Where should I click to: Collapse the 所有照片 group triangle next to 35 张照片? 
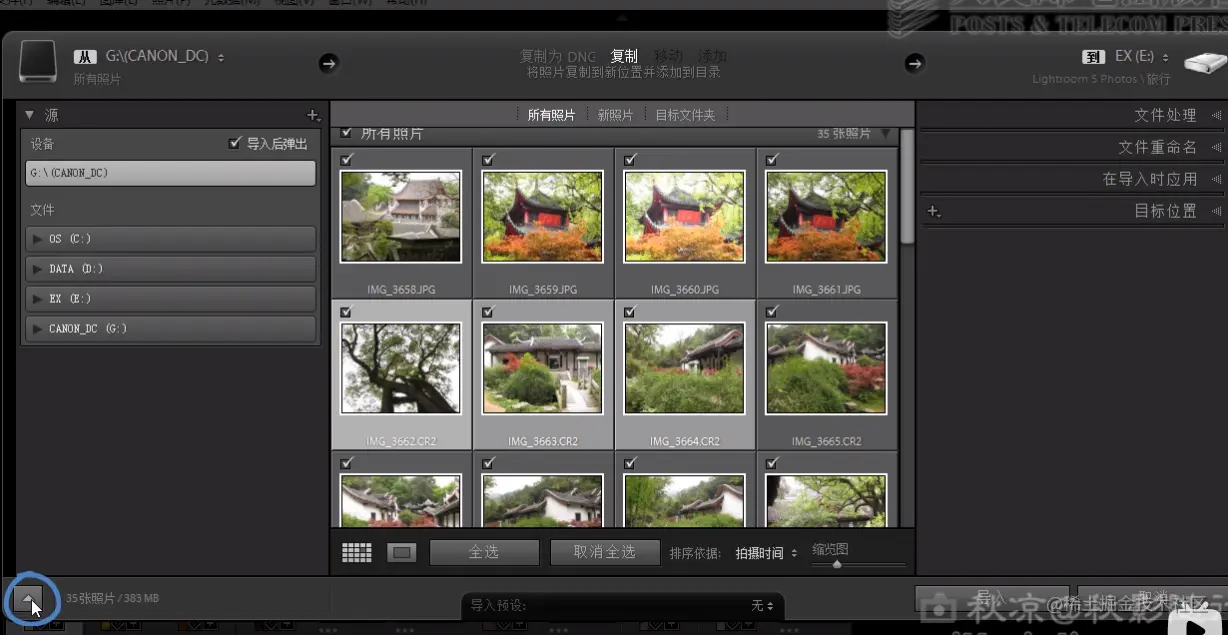pyautogui.click(x=885, y=133)
